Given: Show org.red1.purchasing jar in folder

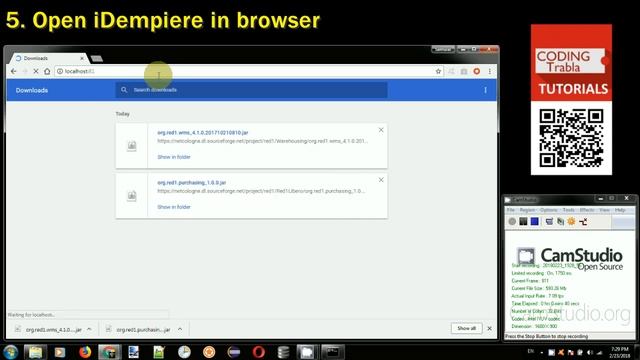Looking at the screenshot, I should click(x=174, y=207).
